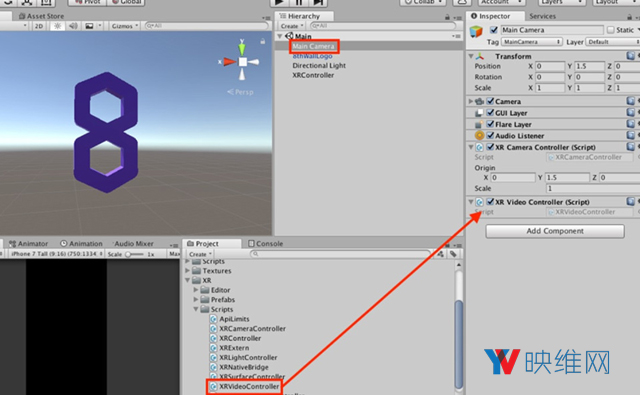Select the XRCameraController script icon

pyautogui.click(x=213, y=328)
